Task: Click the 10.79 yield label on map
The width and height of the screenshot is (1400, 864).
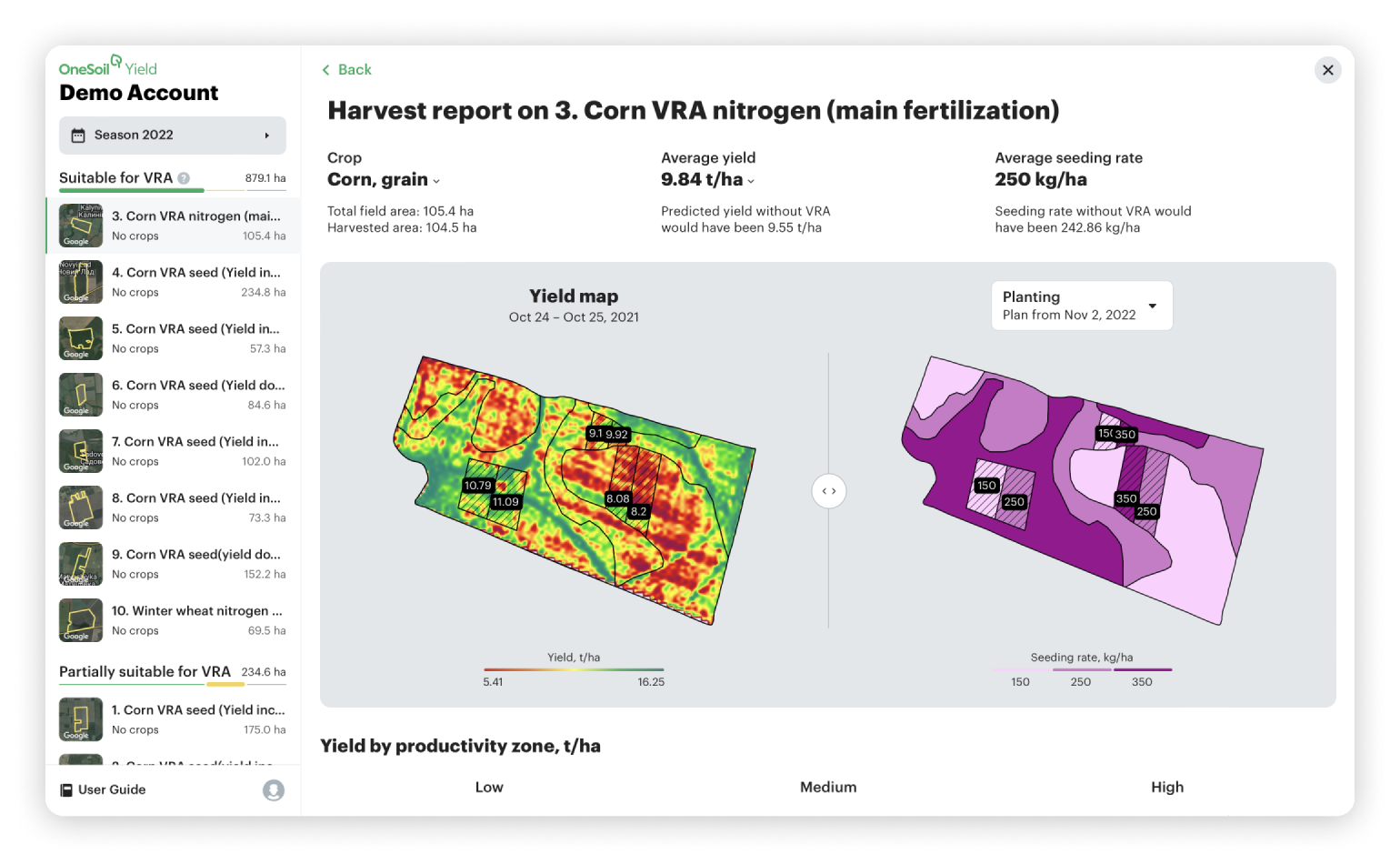Action: pyautogui.click(x=477, y=486)
